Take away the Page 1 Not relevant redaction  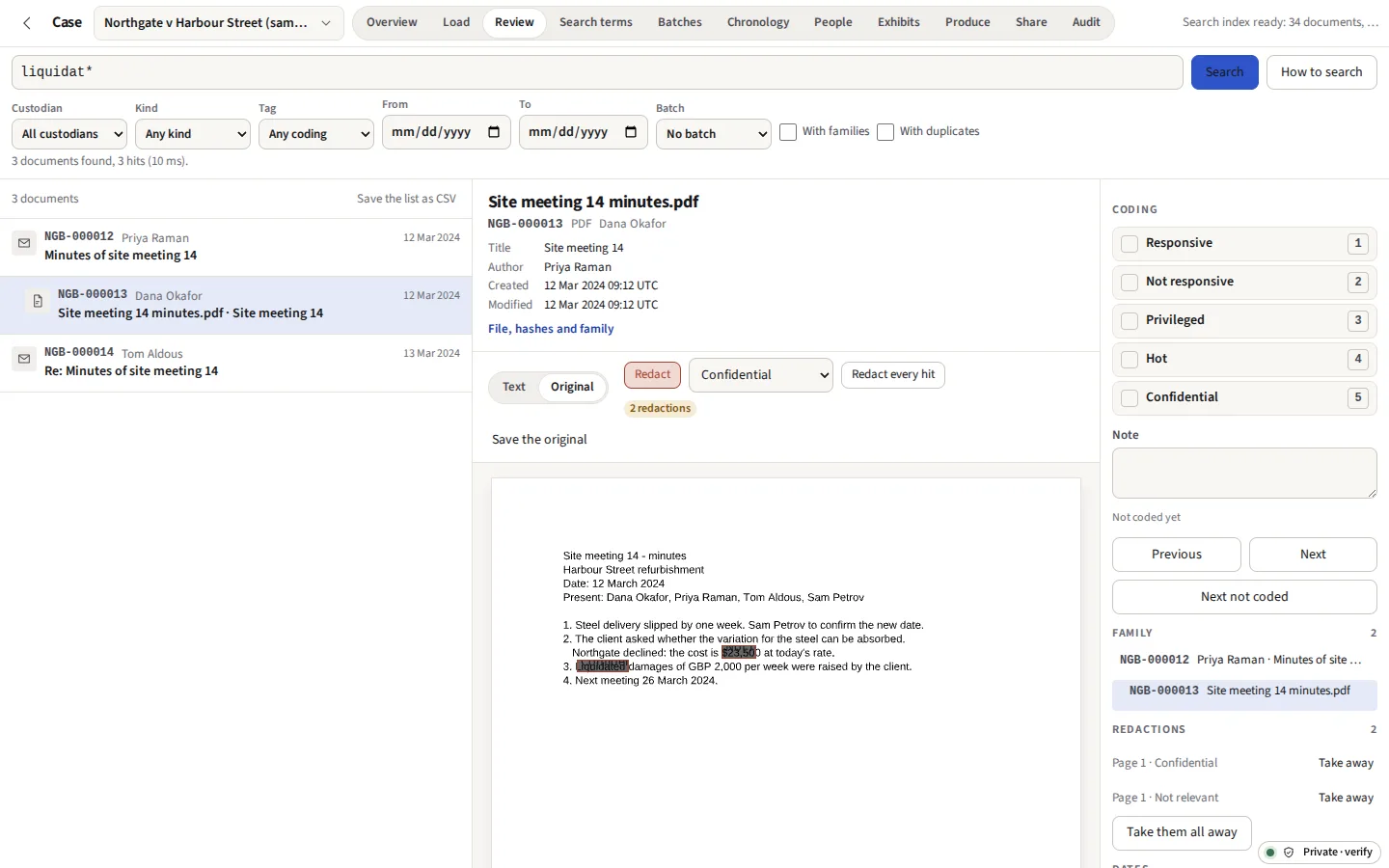(x=1346, y=798)
